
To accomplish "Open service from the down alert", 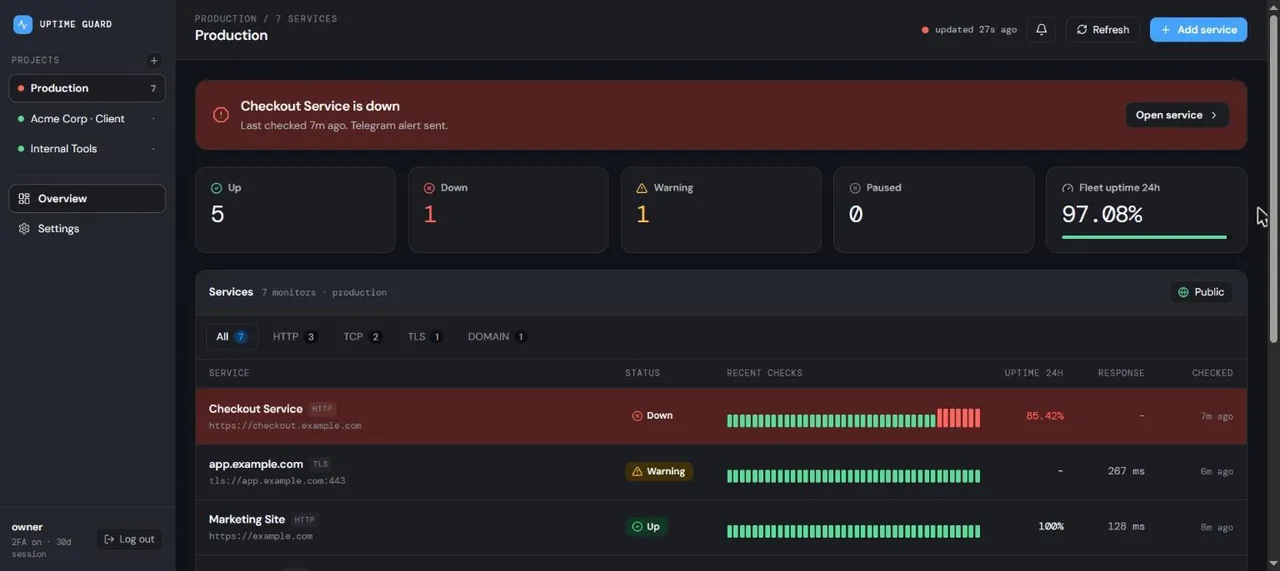I will point(1177,115).
